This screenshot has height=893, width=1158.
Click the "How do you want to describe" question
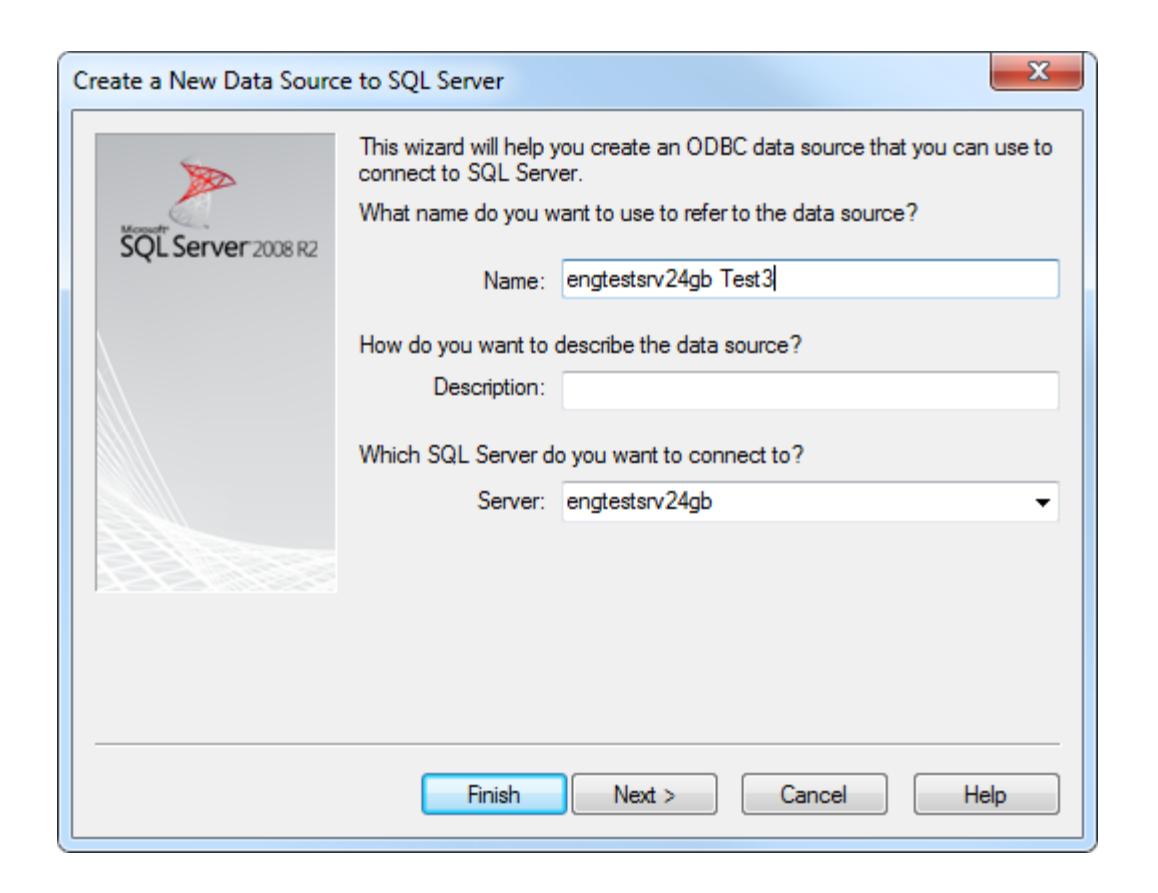coord(580,345)
